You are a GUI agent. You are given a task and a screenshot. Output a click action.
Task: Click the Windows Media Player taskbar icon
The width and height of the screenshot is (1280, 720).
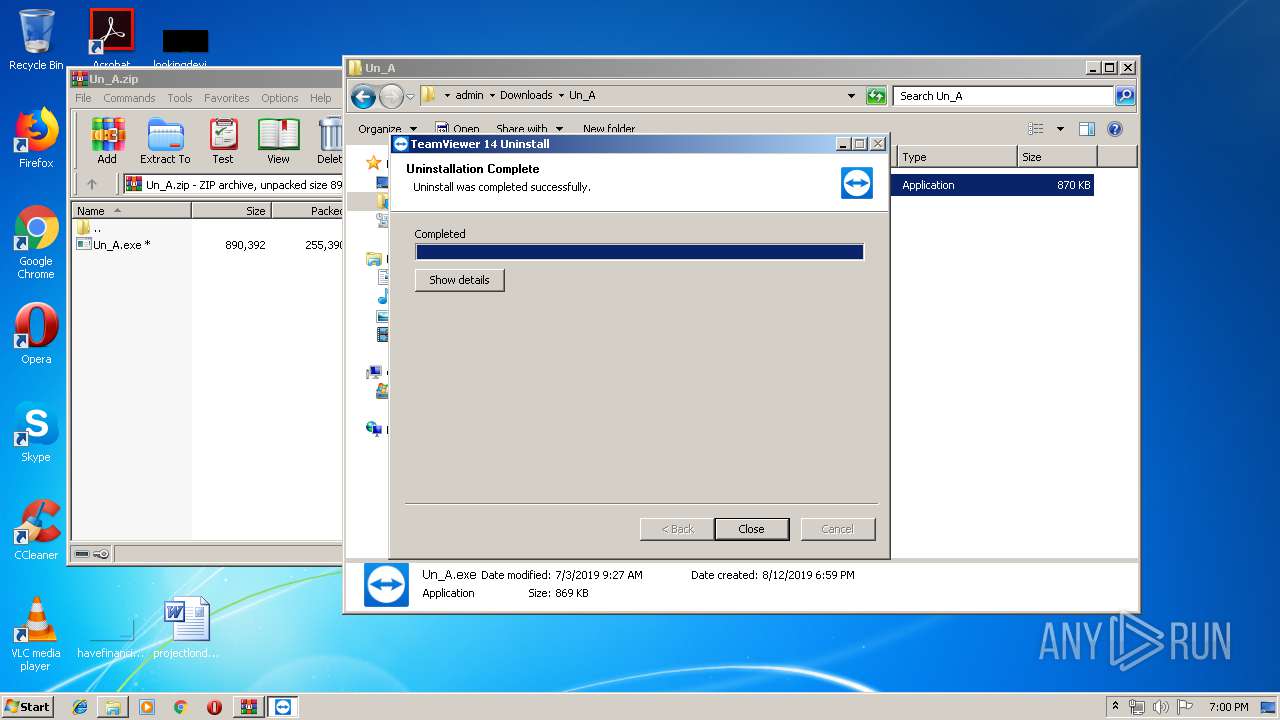147,707
